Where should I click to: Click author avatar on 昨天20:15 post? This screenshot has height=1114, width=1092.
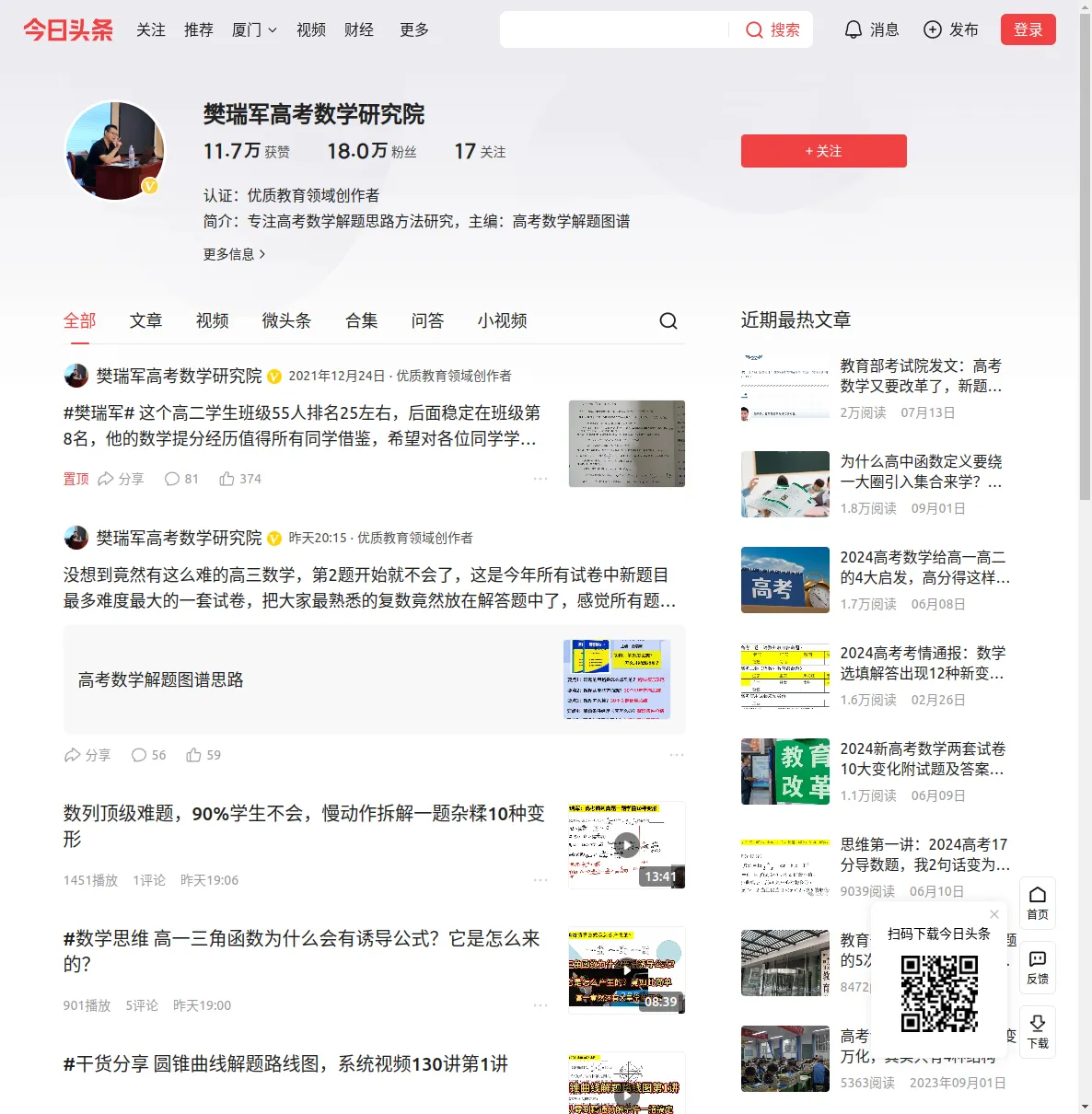76,538
